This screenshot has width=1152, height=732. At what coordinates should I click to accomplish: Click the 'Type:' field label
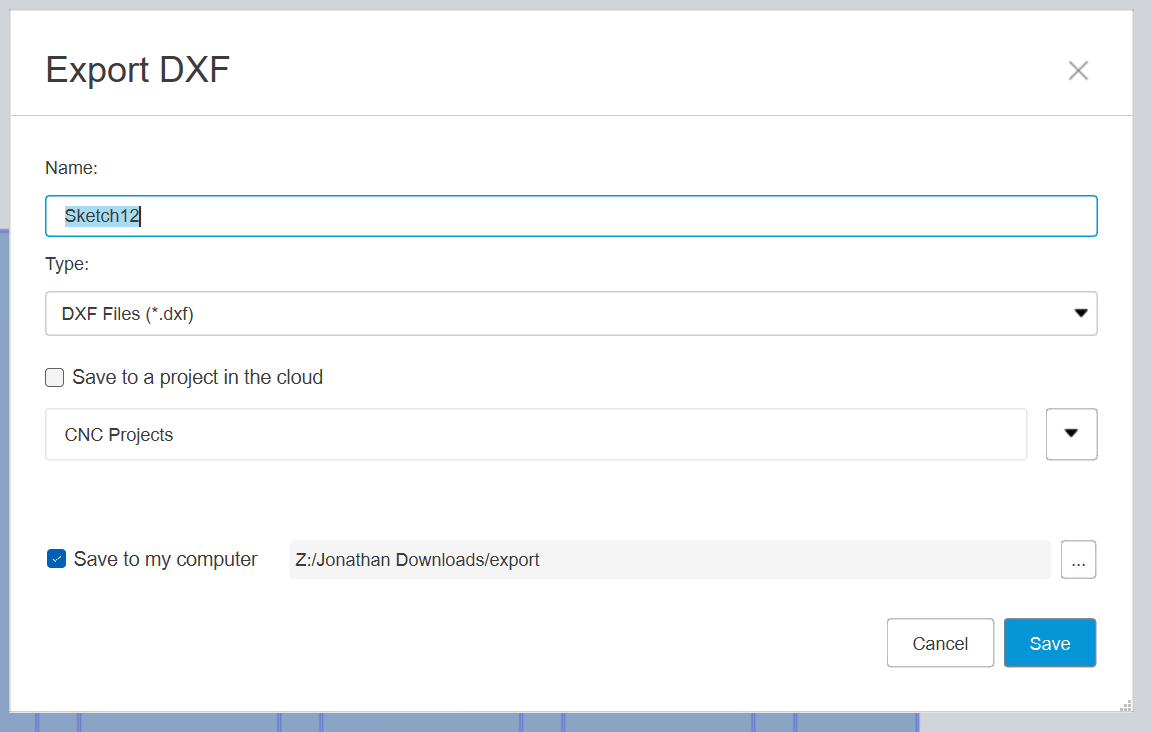[x=67, y=264]
